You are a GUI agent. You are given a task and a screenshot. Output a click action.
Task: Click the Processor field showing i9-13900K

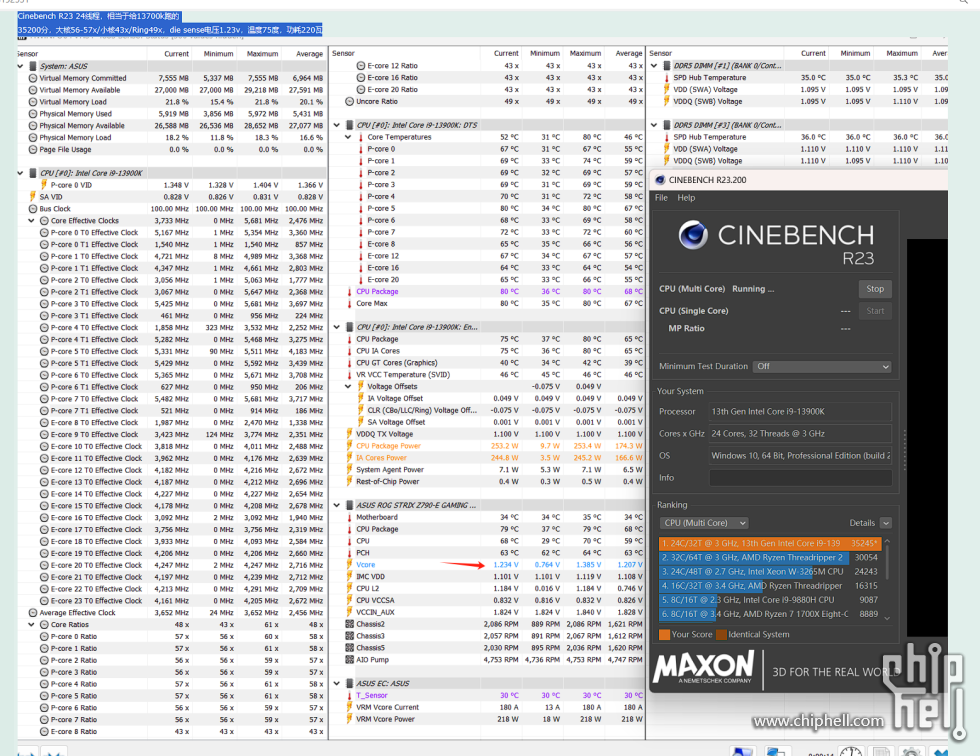pyautogui.click(x=801, y=412)
